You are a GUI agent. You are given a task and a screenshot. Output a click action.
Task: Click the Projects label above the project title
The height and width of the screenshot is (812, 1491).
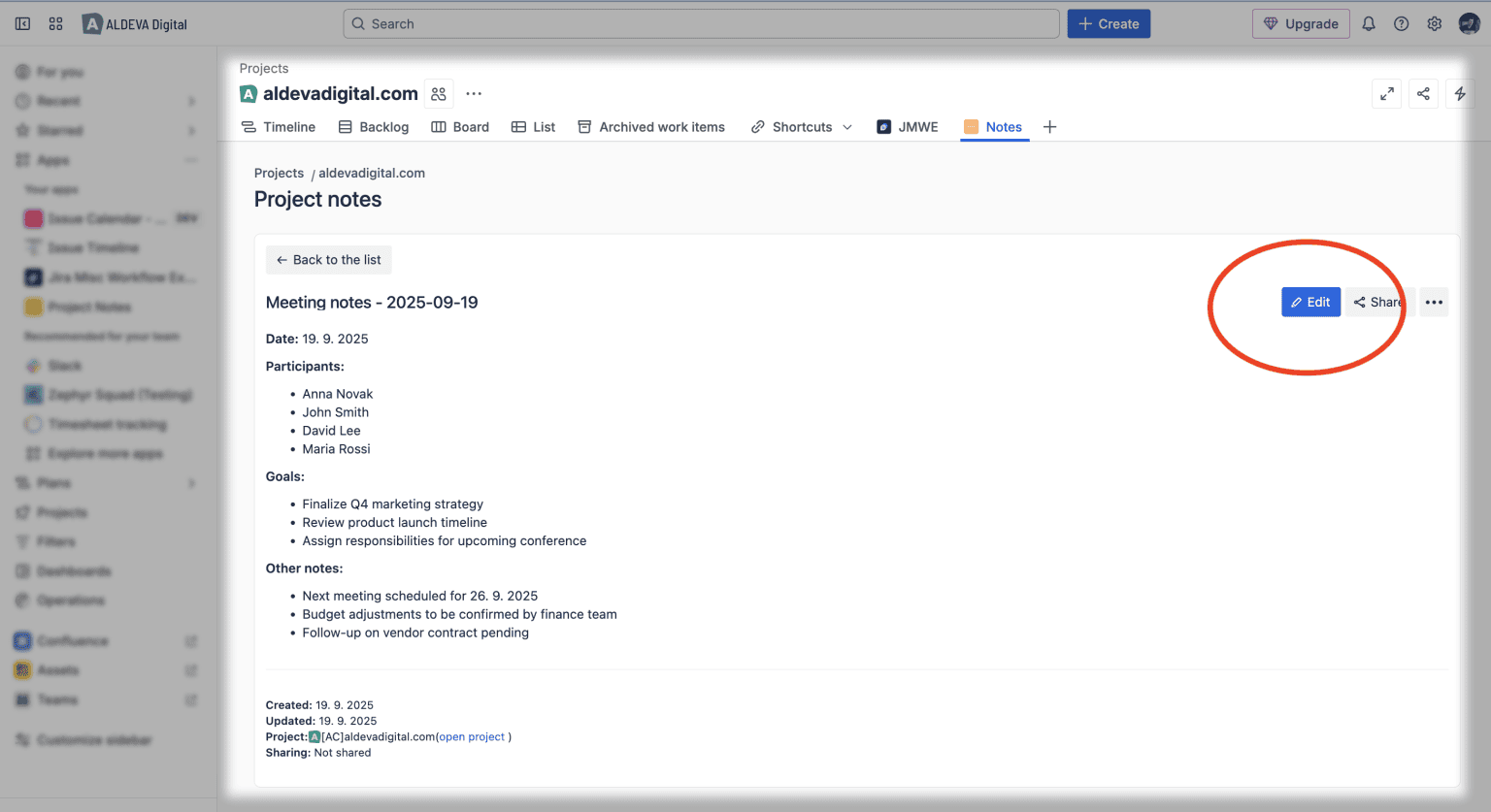coord(264,69)
